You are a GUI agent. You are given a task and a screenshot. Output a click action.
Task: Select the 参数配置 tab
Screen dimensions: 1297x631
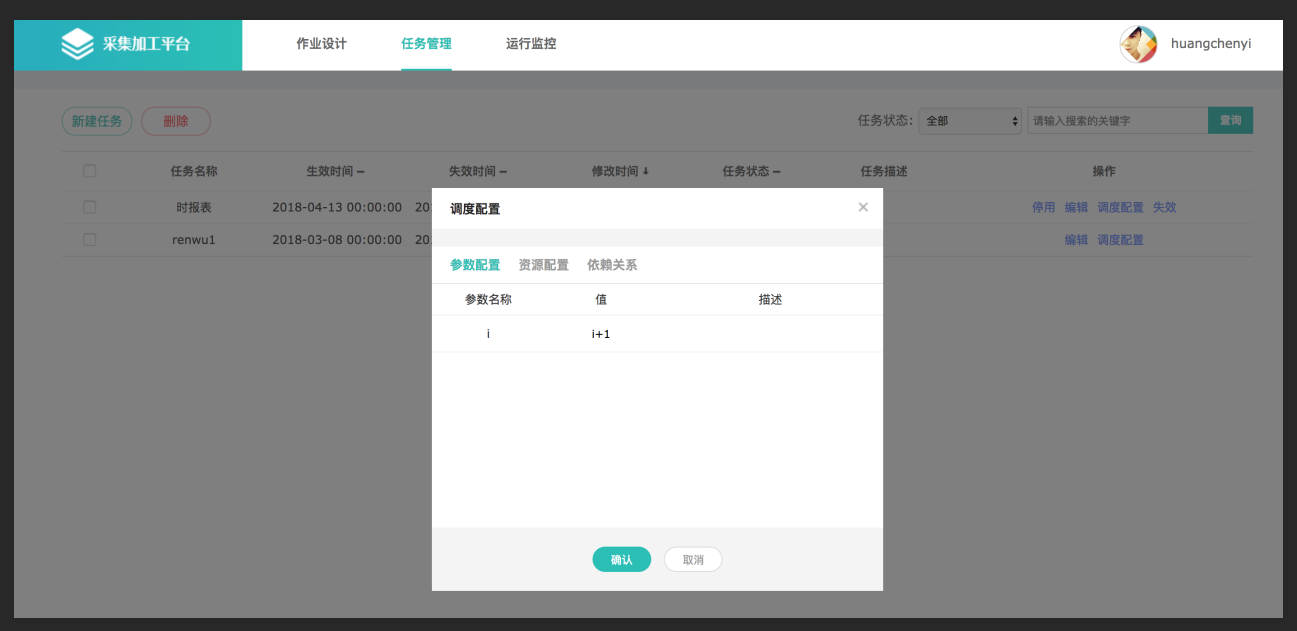pyautogui.click(x=475, y=265)
